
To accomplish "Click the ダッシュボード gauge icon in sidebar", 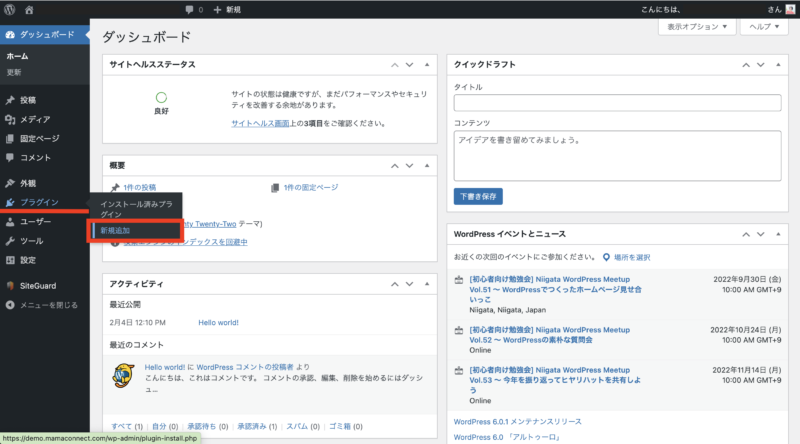I will point(10,34).
